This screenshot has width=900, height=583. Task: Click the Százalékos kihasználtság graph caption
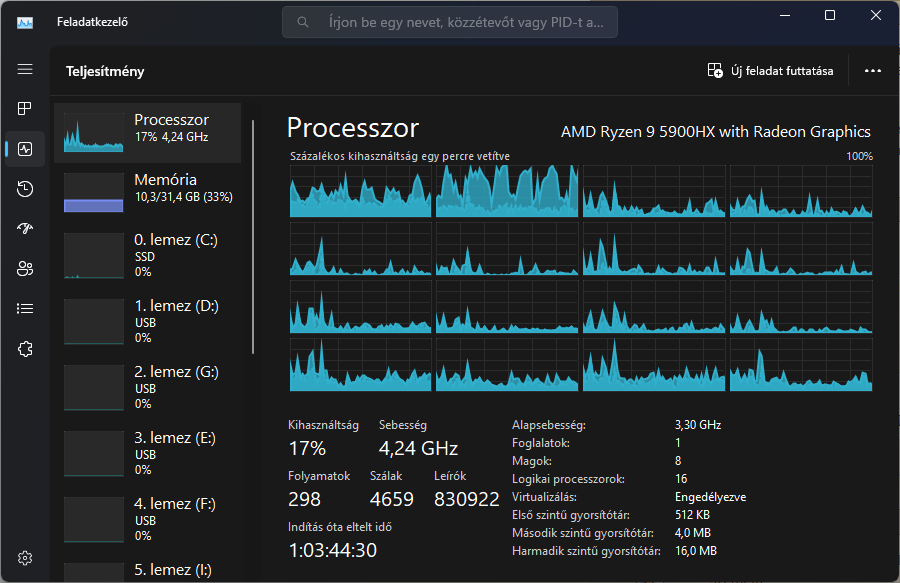[399, 156]
